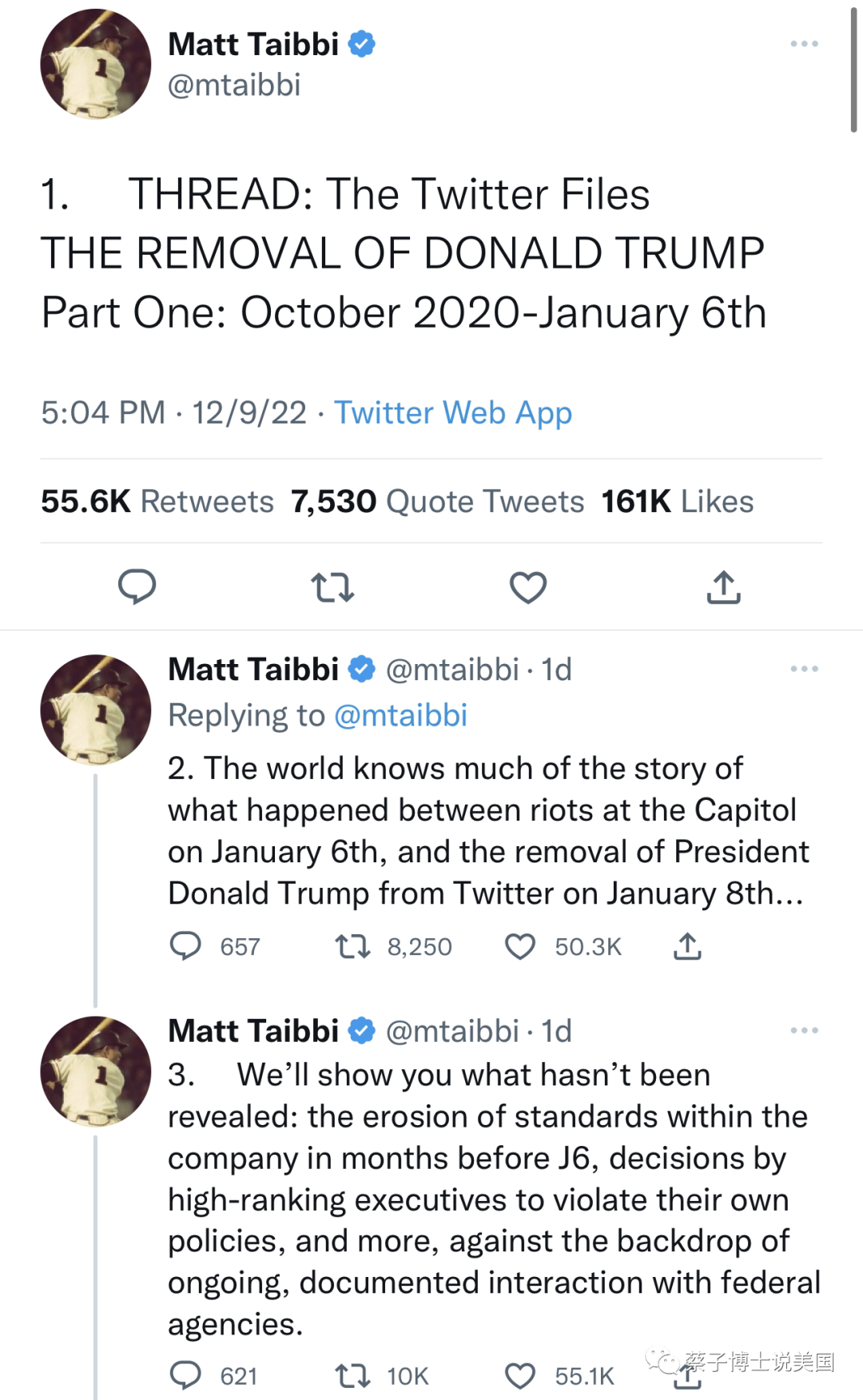Open reply box on tweet number 2
Screen dimensions: 863x1400
click(186, 946)
